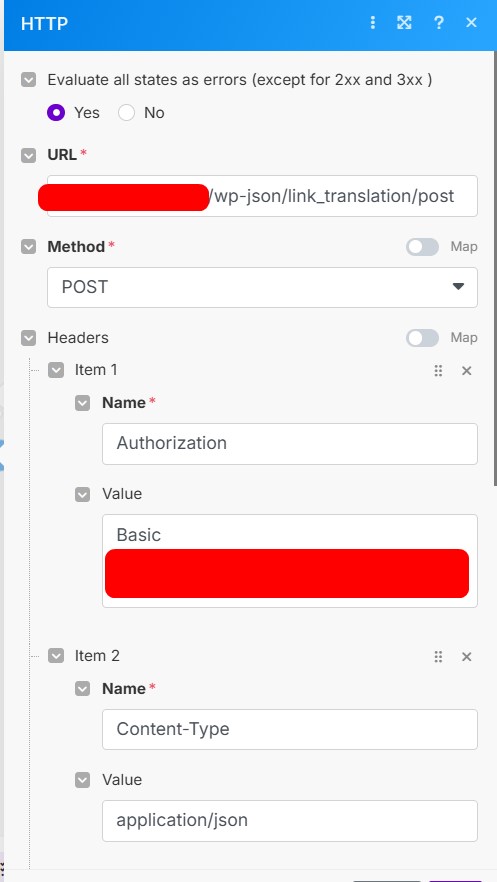Screen dimensions: 497x882
Task: Expand the HTTP panel to fullscreen
Action: (x=404, y=22)
